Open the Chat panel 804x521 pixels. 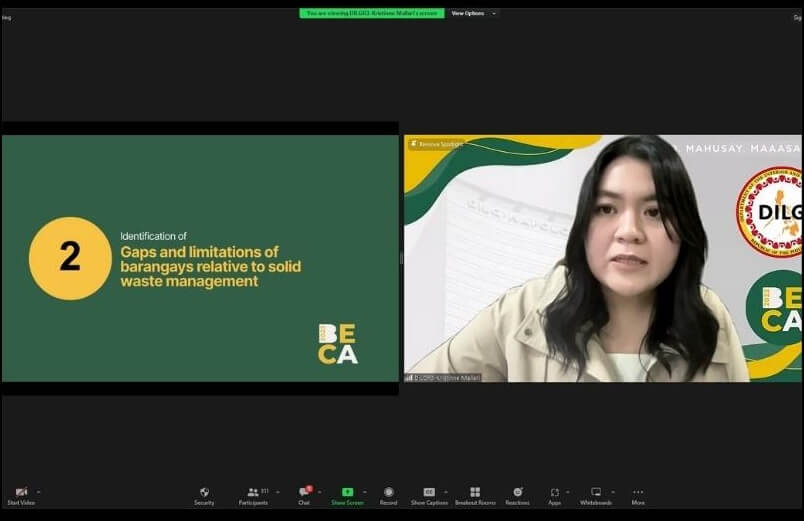pos(304,493)
